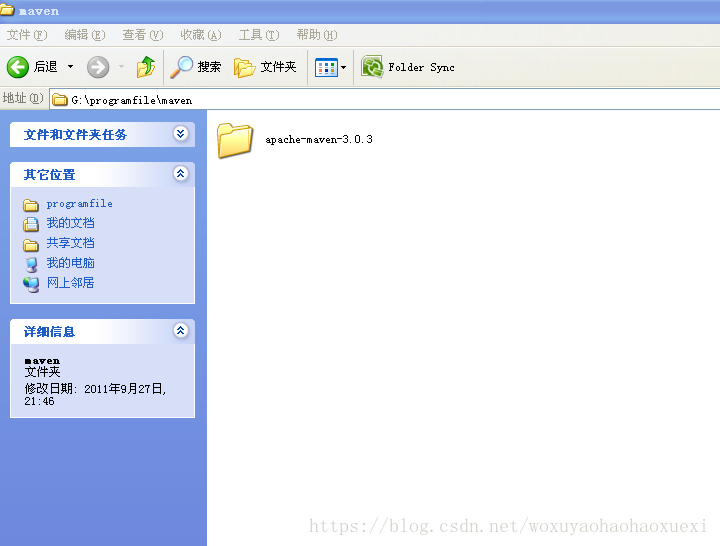The width and height of the screenshot is (720, 546).
Task: Open the 我的文档 link
Action: click(x=70, y=223)
